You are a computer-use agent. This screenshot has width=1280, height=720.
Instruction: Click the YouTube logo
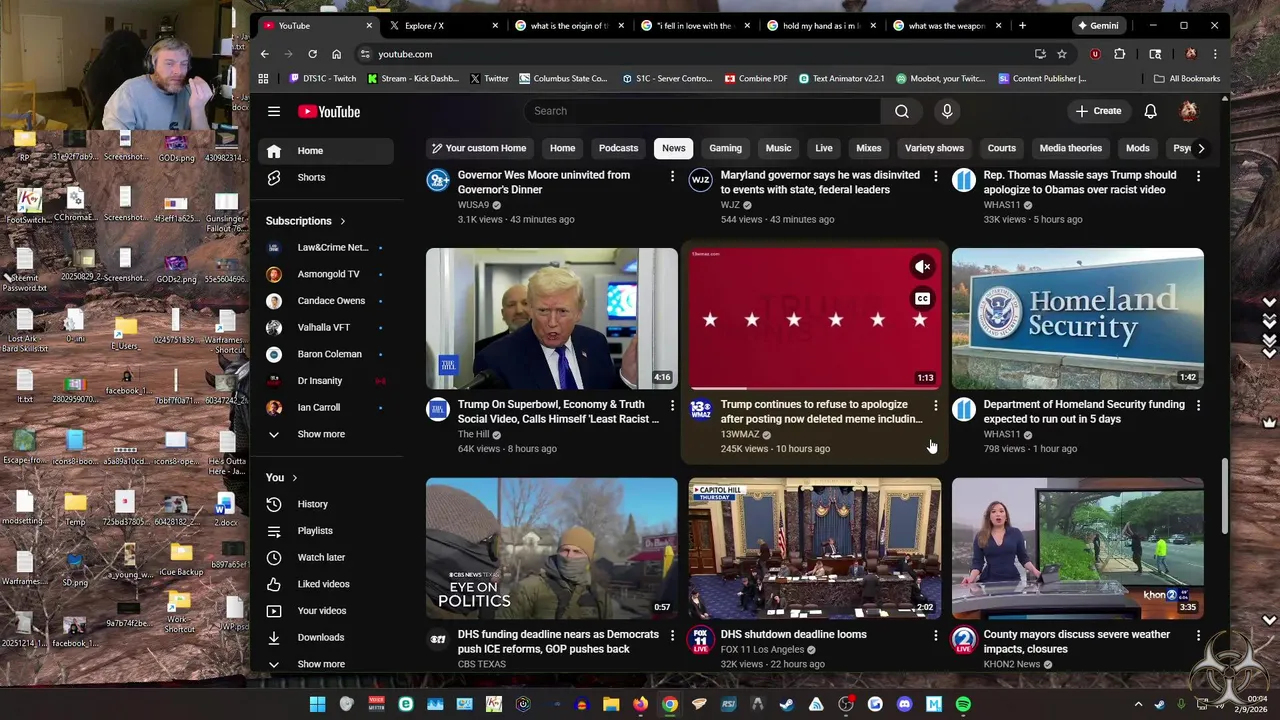coord(329,111)
